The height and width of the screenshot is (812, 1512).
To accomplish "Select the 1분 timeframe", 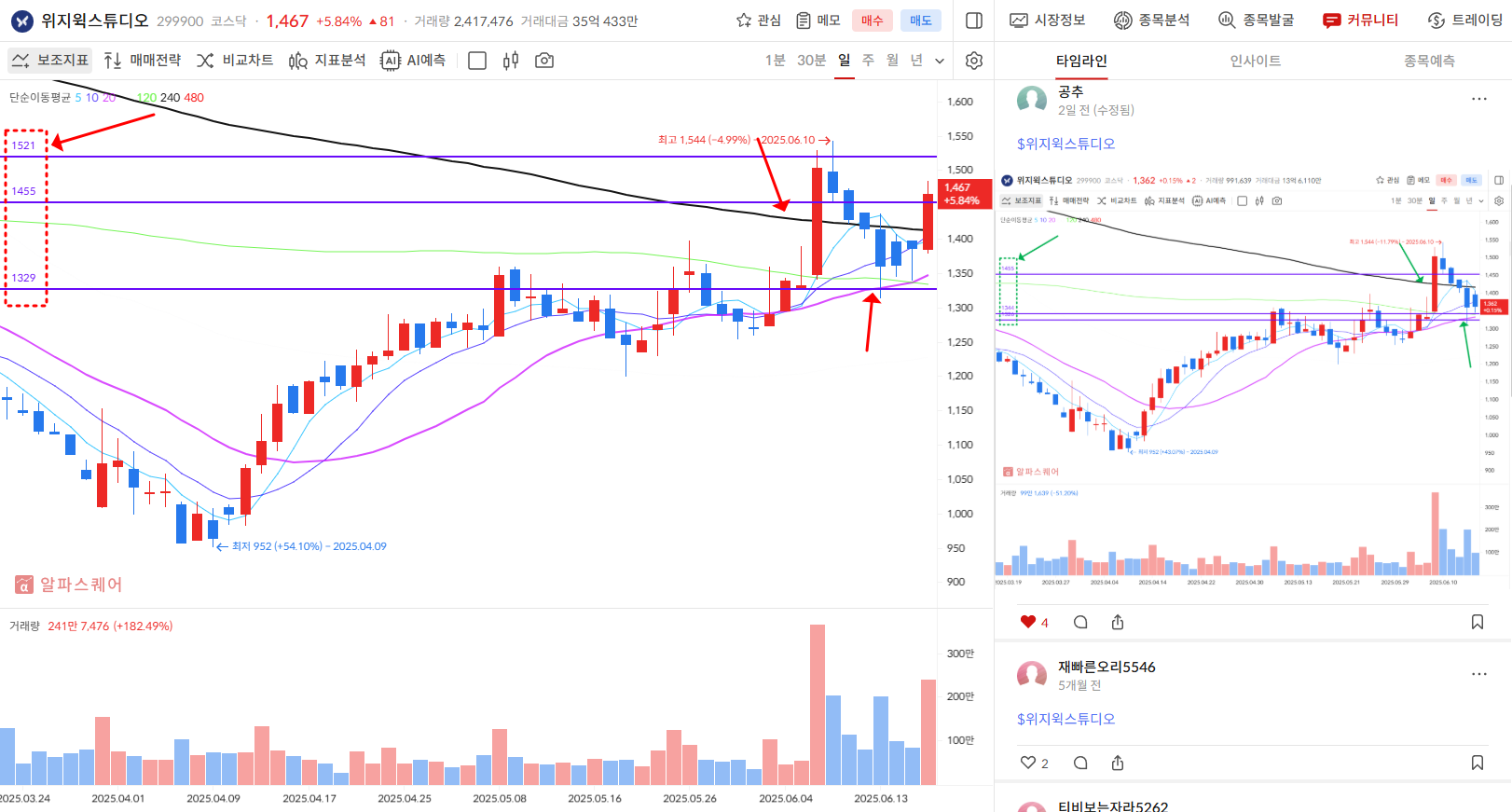I will pos(776,61).
